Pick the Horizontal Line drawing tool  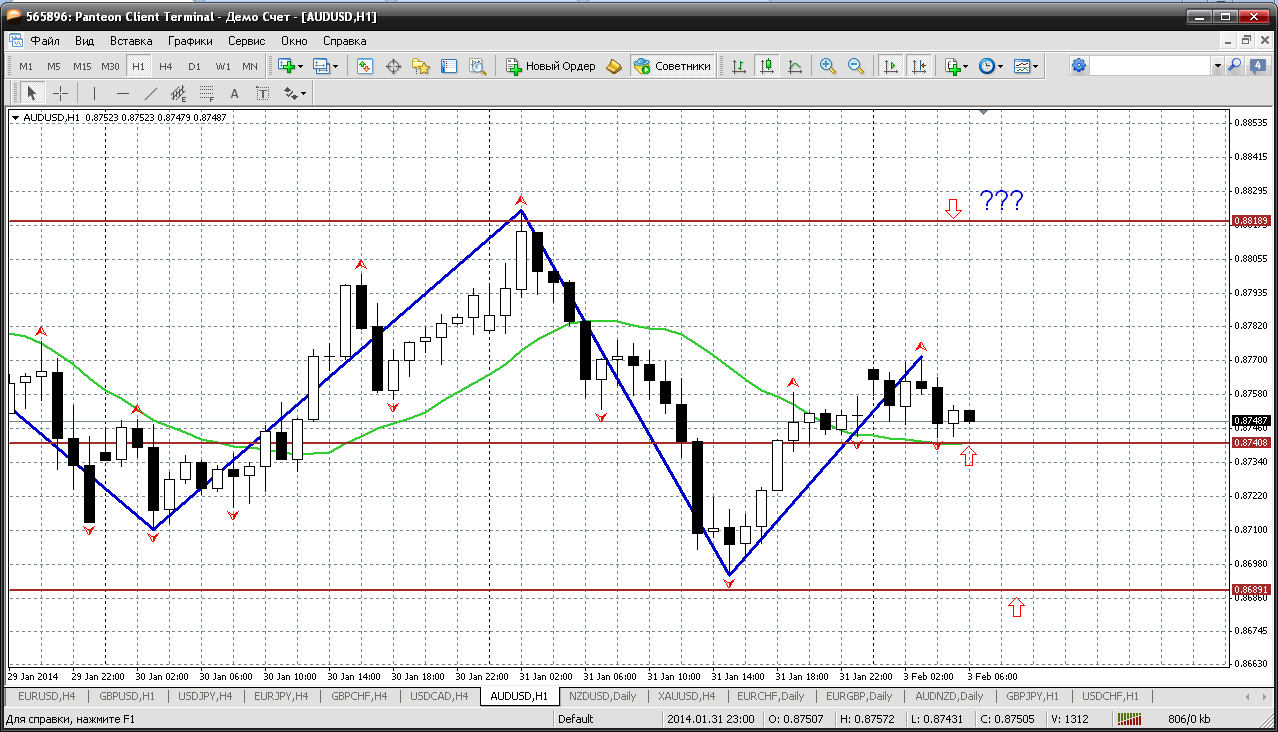pyautogui.click(x=122, y=93)
